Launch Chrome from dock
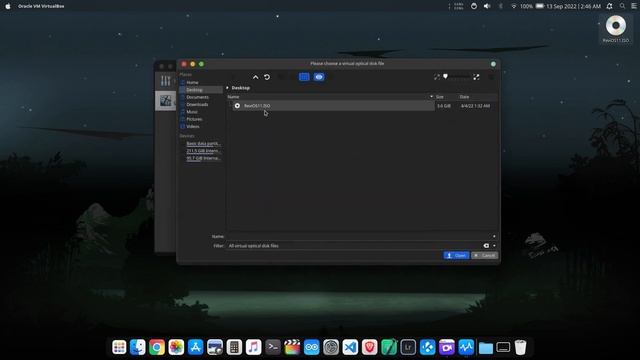The width and height of the screenshot is (640, 360). (157, 347)
